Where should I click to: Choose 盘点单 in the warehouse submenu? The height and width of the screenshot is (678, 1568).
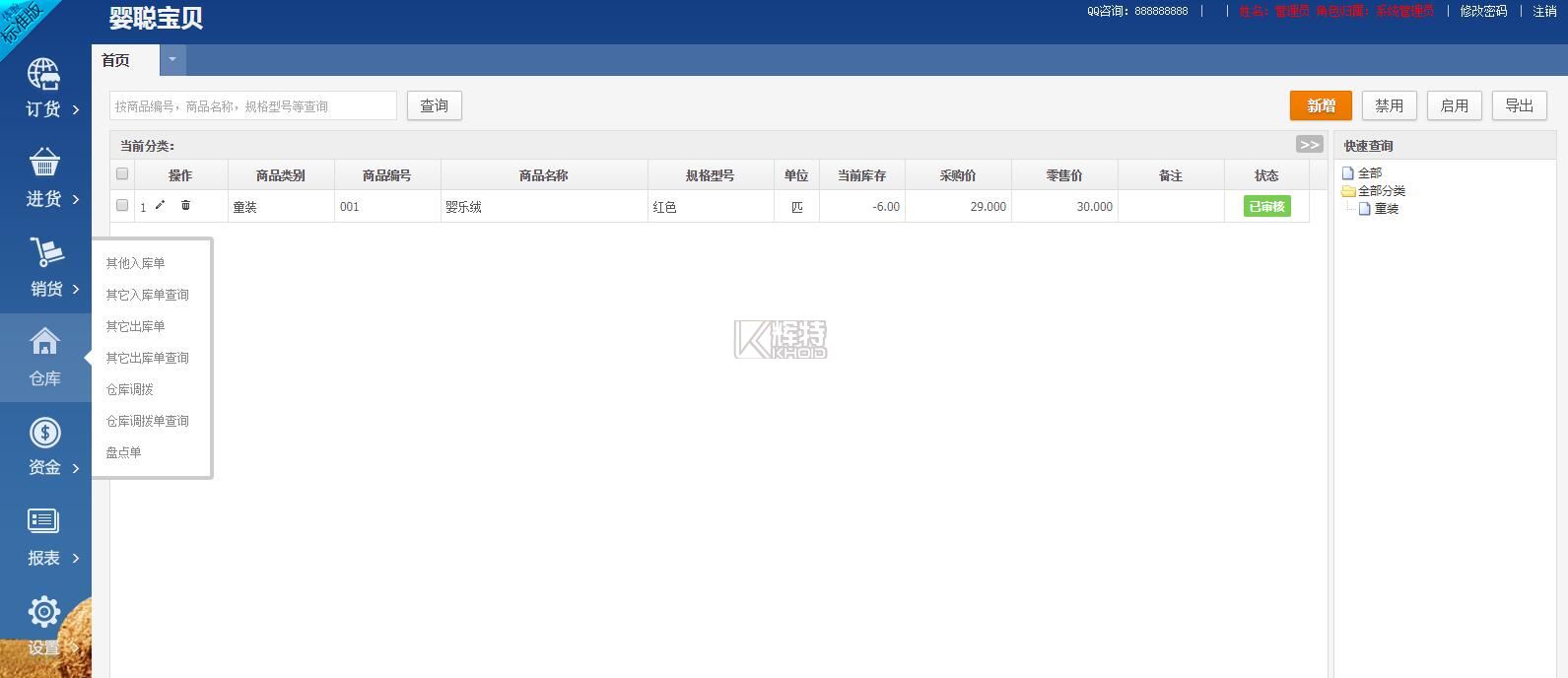(124, 452)
